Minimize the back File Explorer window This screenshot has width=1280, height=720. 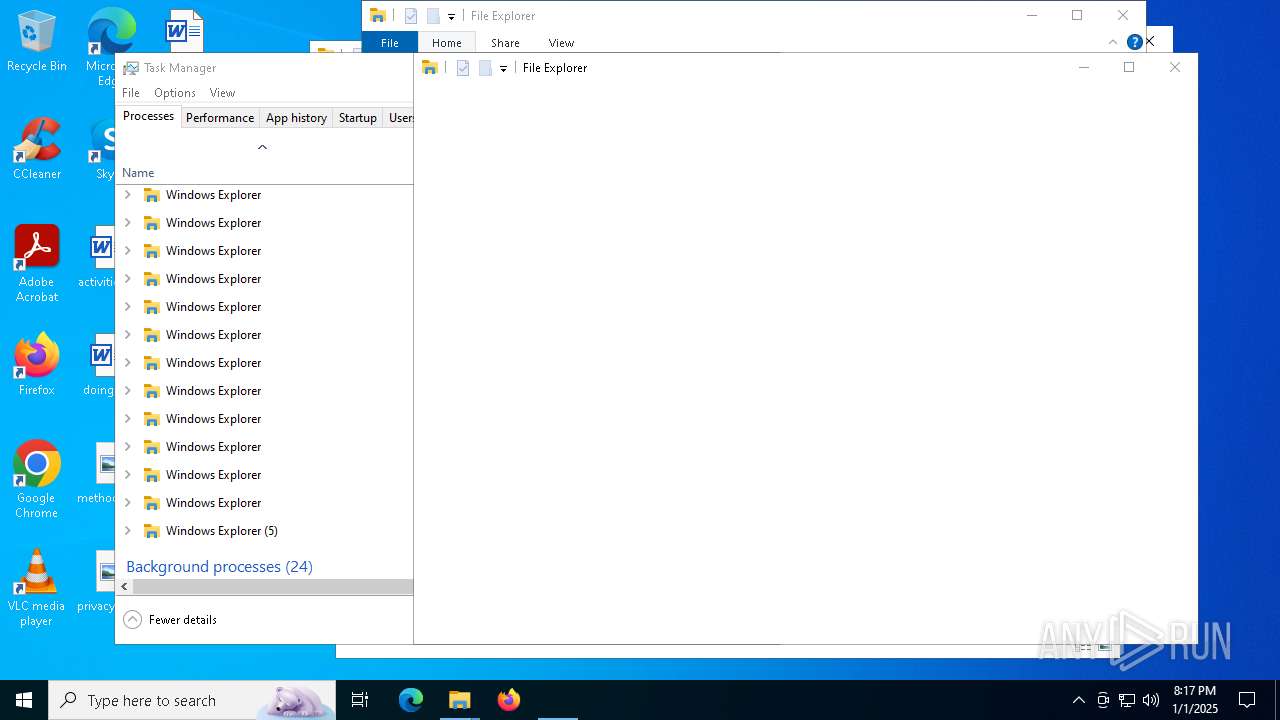[1031, 15]
